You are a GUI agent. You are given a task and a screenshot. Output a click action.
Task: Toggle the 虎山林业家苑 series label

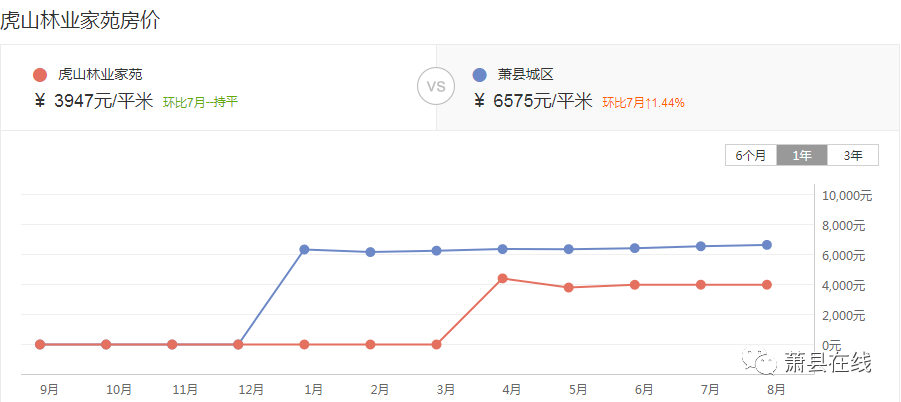[100, 75]
